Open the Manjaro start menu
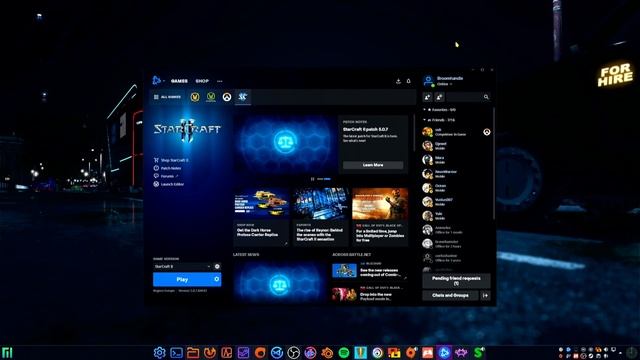 coord(7,352)
